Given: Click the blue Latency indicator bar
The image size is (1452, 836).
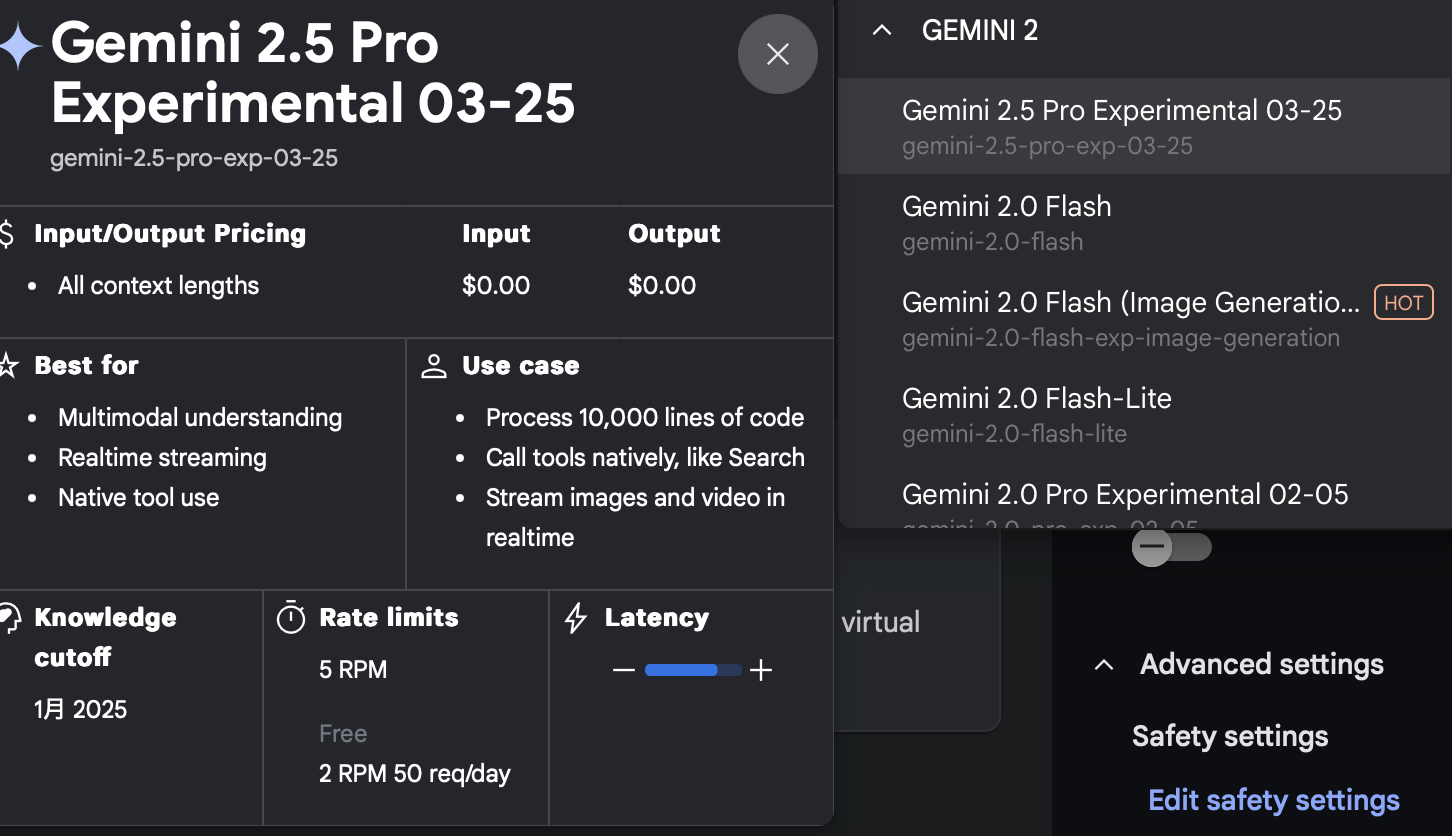Looking at the screenshot, I should pyautogui.click(x=693, y=670).
